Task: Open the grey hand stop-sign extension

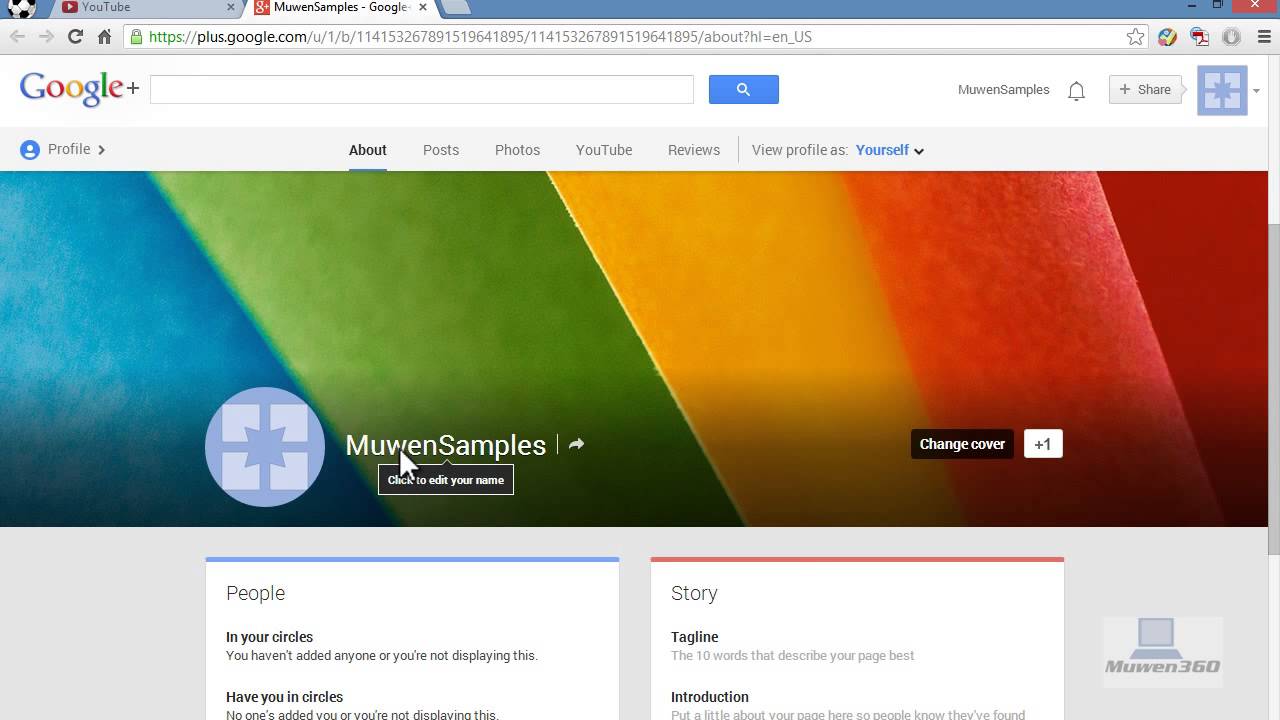Action: 1231,37
